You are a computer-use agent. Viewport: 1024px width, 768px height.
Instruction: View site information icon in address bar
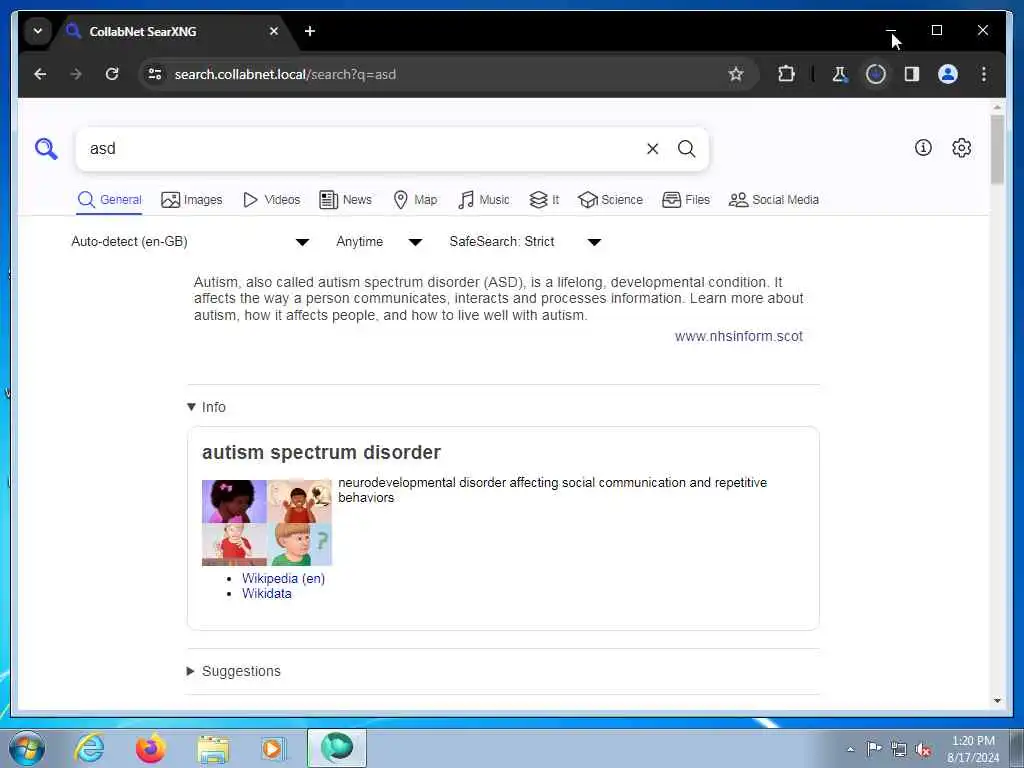point(155,74)
